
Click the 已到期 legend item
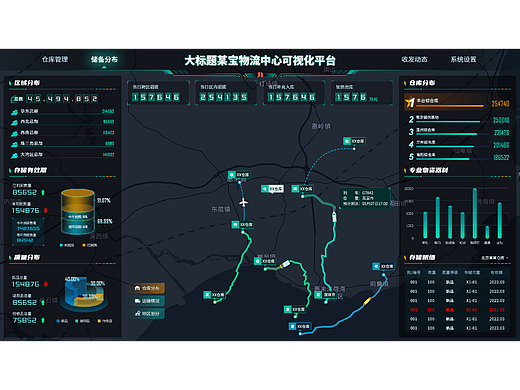pyautogui.click(x=90, y=245)
